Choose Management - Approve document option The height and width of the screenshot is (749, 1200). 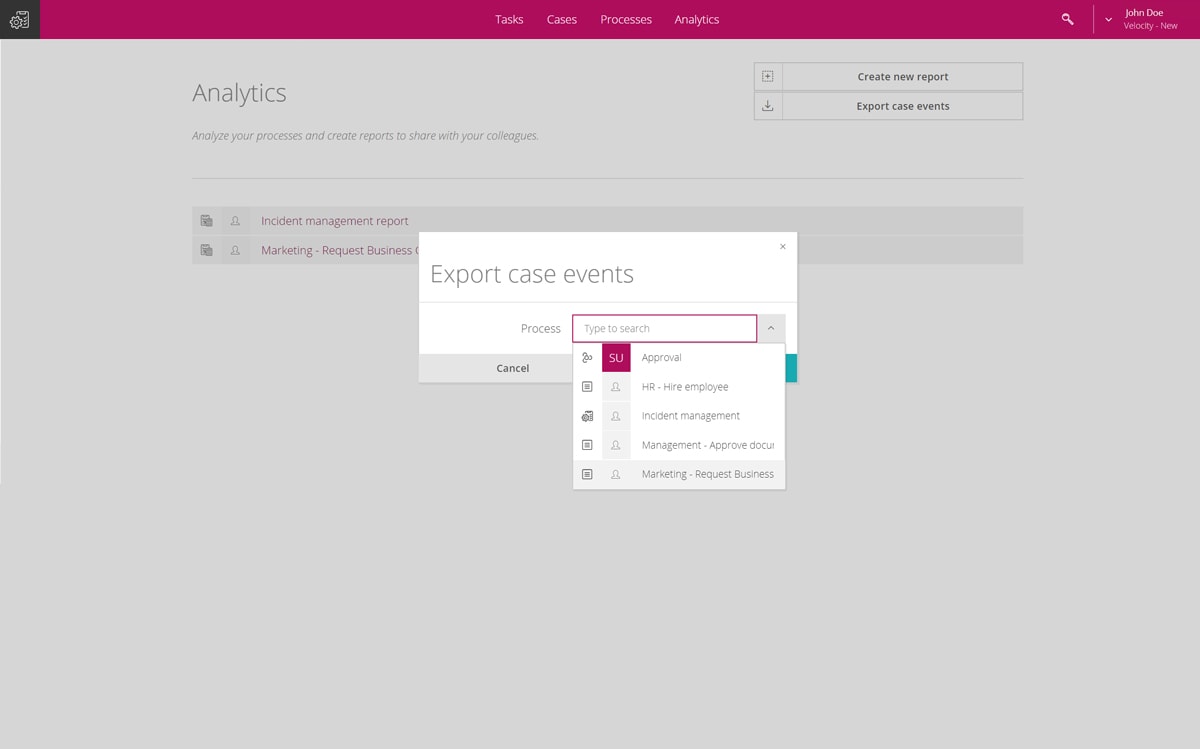pyautogui.click(x=707, y=445)
